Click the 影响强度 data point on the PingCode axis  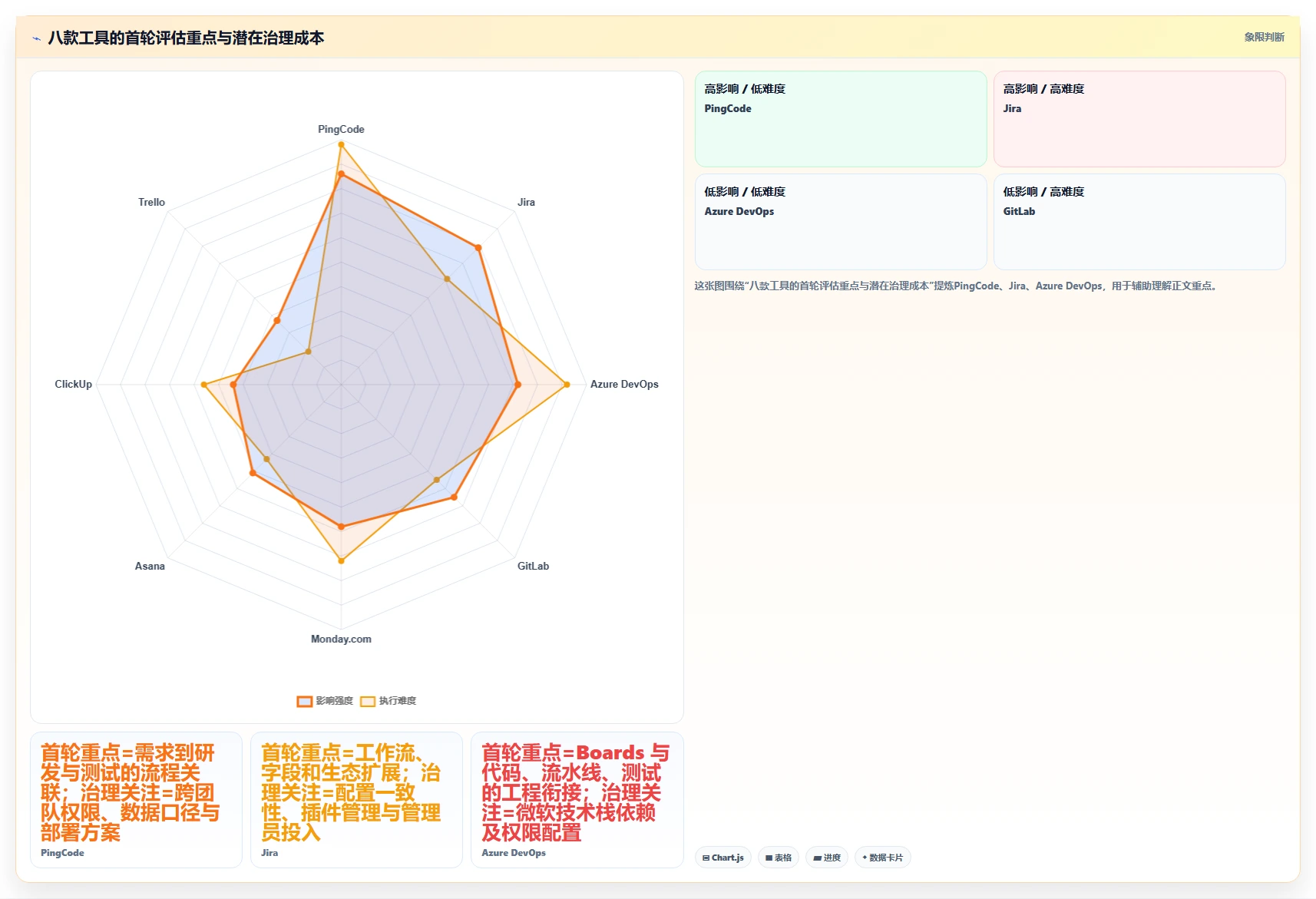pos(341,174)
